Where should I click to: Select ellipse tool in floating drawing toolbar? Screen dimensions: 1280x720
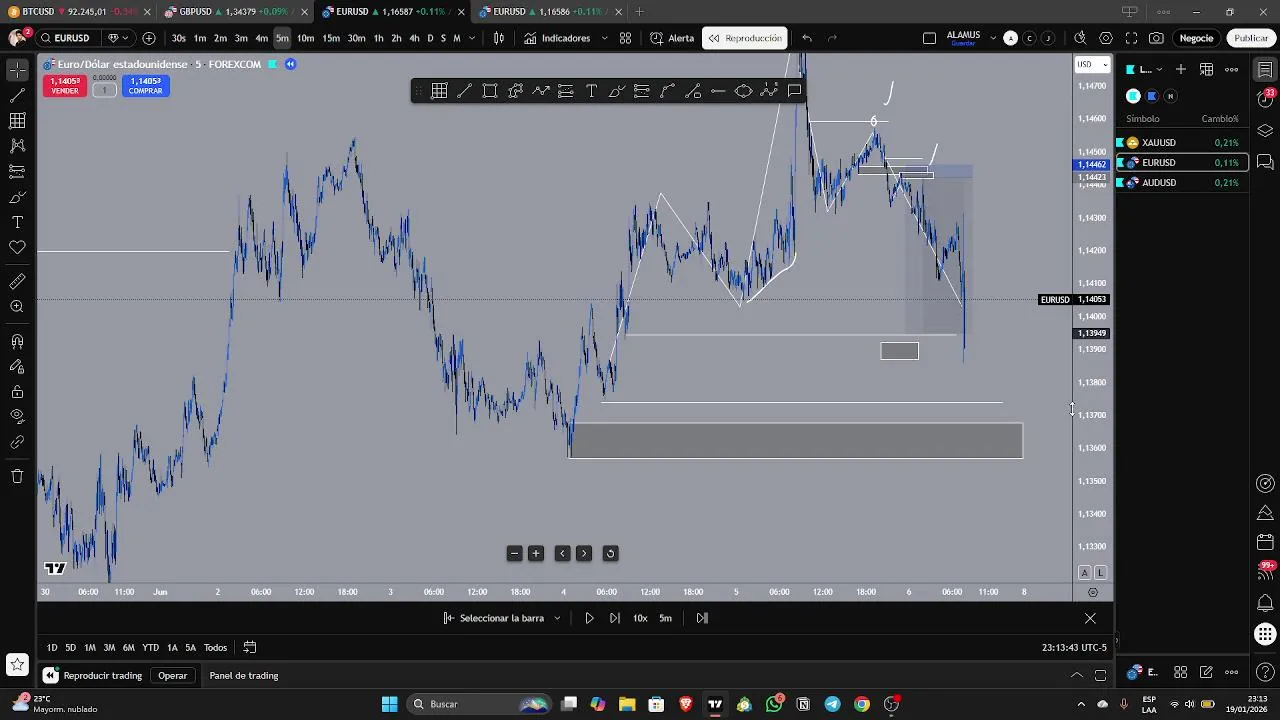[743, 91]
